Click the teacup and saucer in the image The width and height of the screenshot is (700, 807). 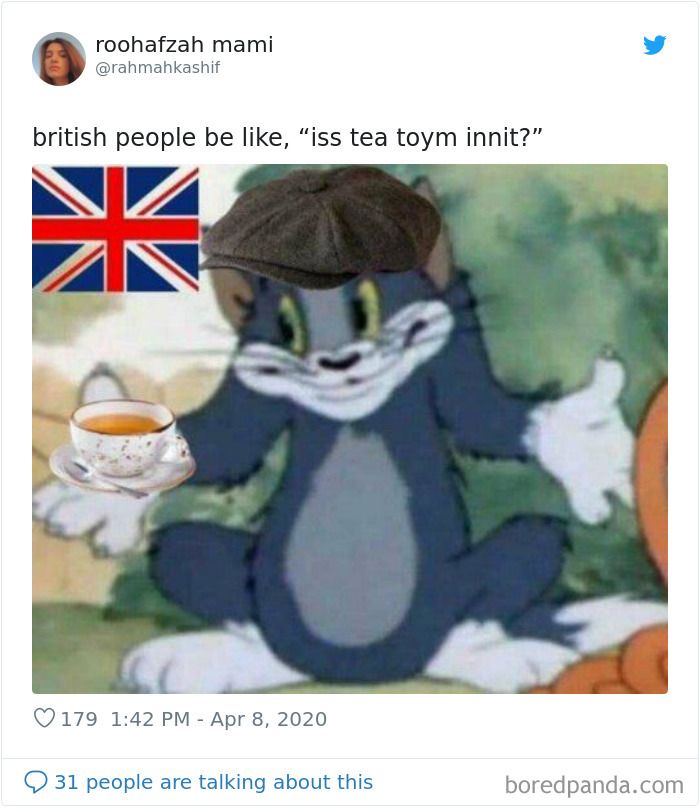(122, 447)
